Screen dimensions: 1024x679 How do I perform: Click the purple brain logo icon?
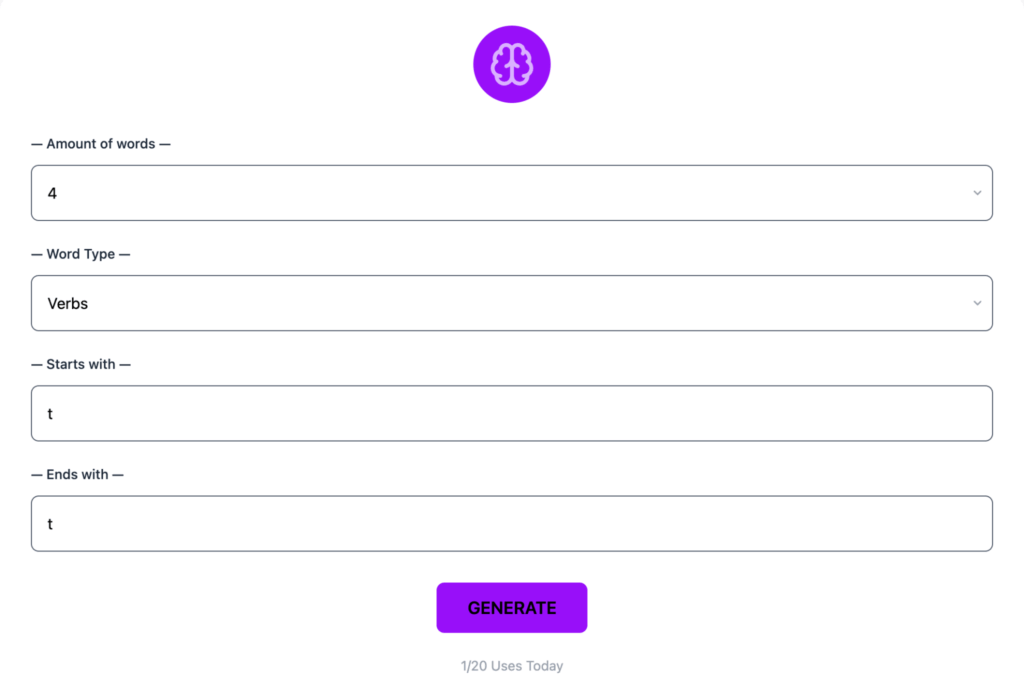pyautogui.click(x=511, y=64)
